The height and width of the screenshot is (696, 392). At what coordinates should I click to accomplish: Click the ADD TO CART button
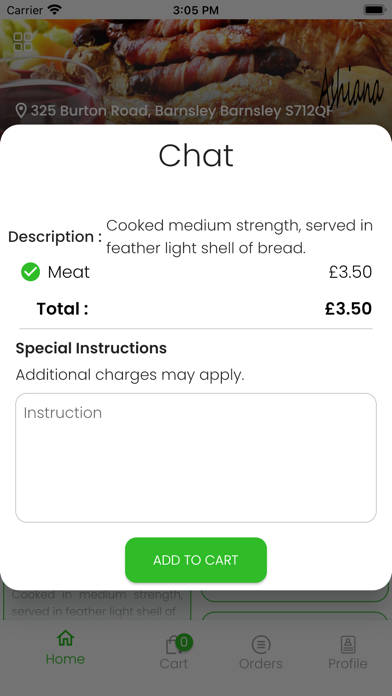(x=196, y=560)
